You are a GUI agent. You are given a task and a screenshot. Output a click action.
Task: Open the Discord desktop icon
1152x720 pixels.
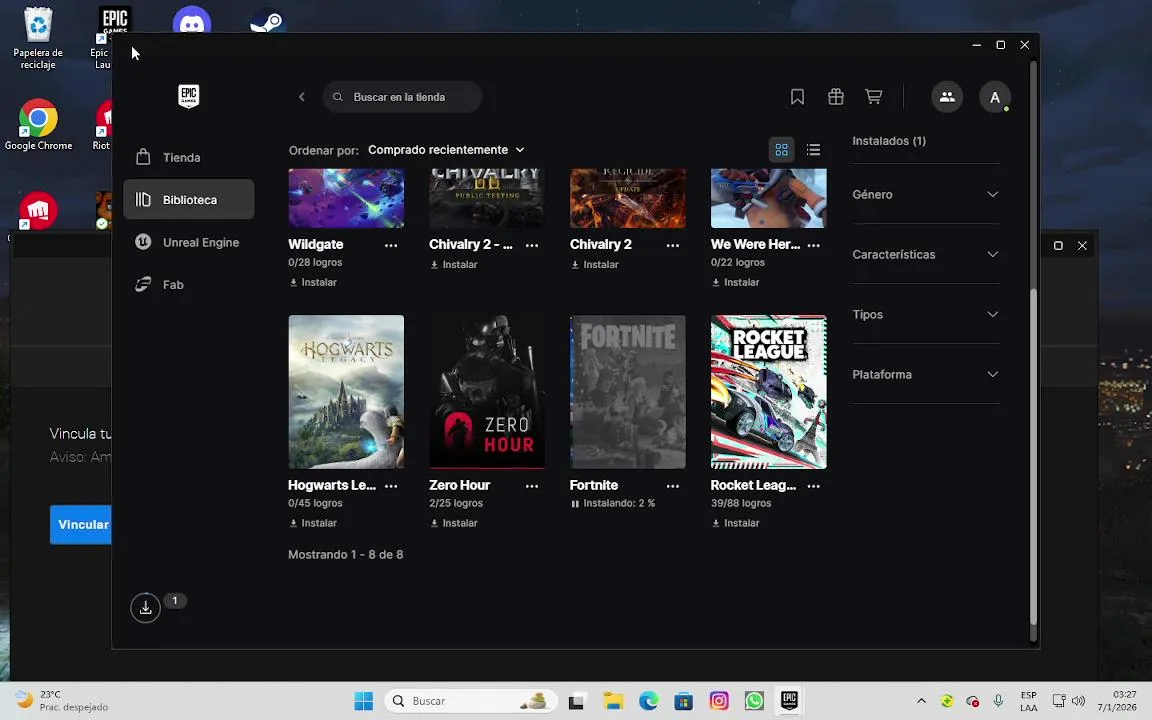coord(192,22)
